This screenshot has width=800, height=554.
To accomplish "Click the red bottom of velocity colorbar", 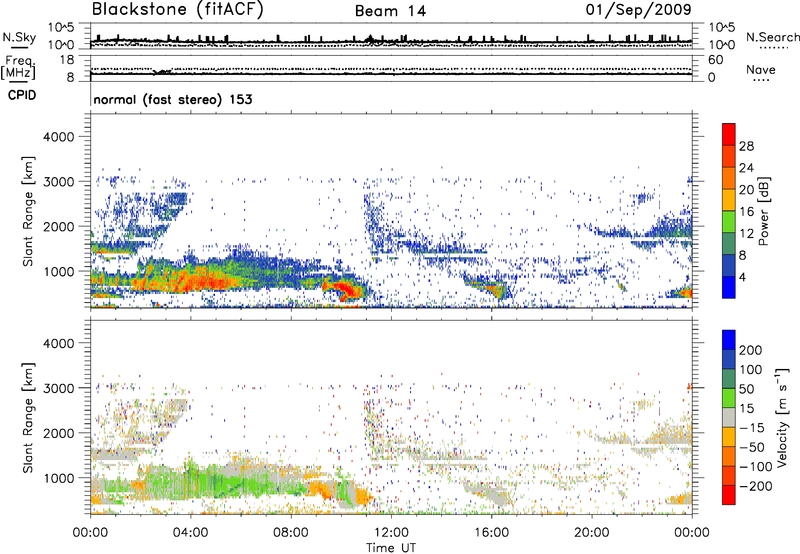I will click(729, 495).
